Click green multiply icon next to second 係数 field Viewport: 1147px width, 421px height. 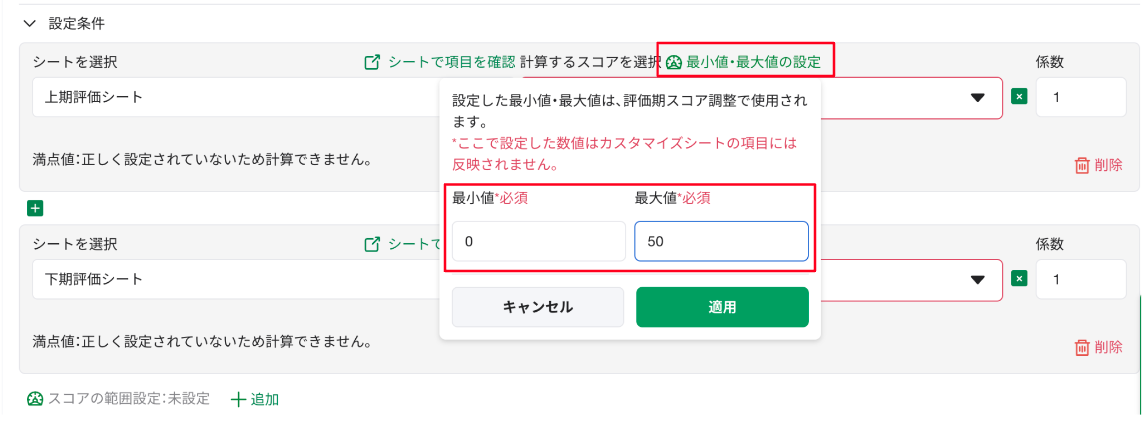[1019, 278]
